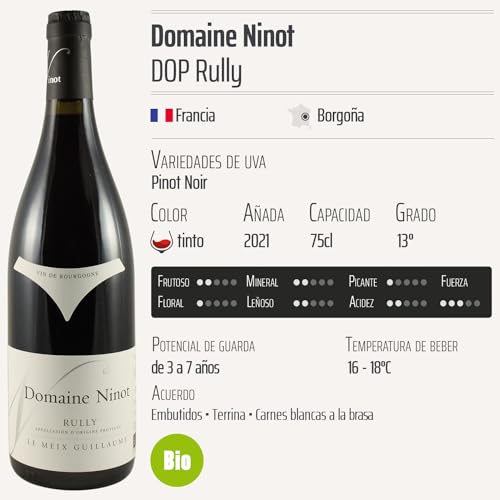Screen dimensions: 500x500
Task: Click the Leñoso rating dots
Action: 313,303
